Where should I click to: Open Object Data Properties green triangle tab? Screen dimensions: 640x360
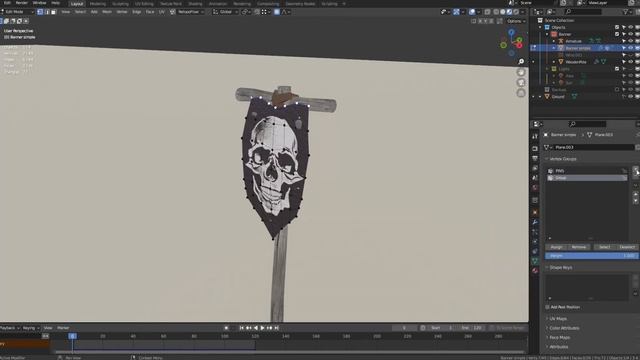tap(535, 261)
